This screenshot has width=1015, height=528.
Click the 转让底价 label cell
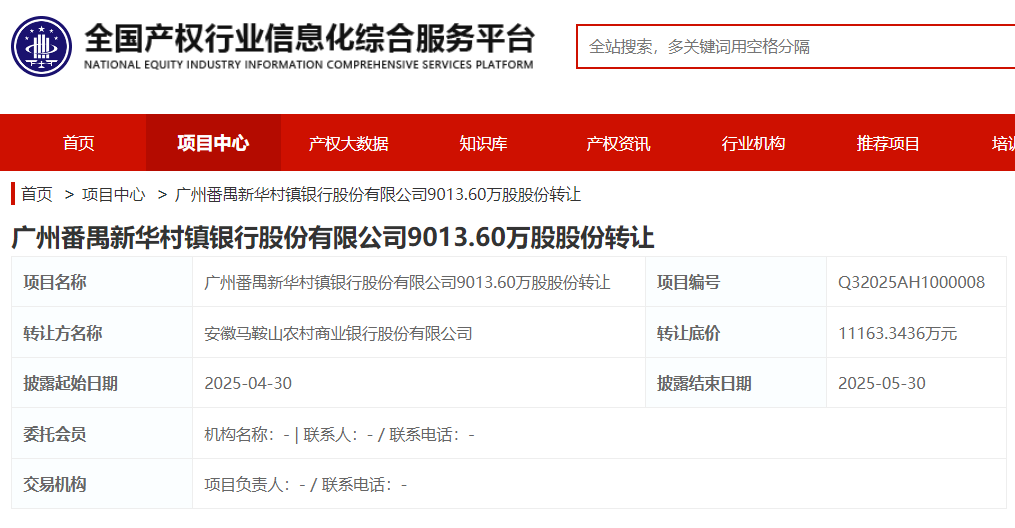tap(736, 333)
